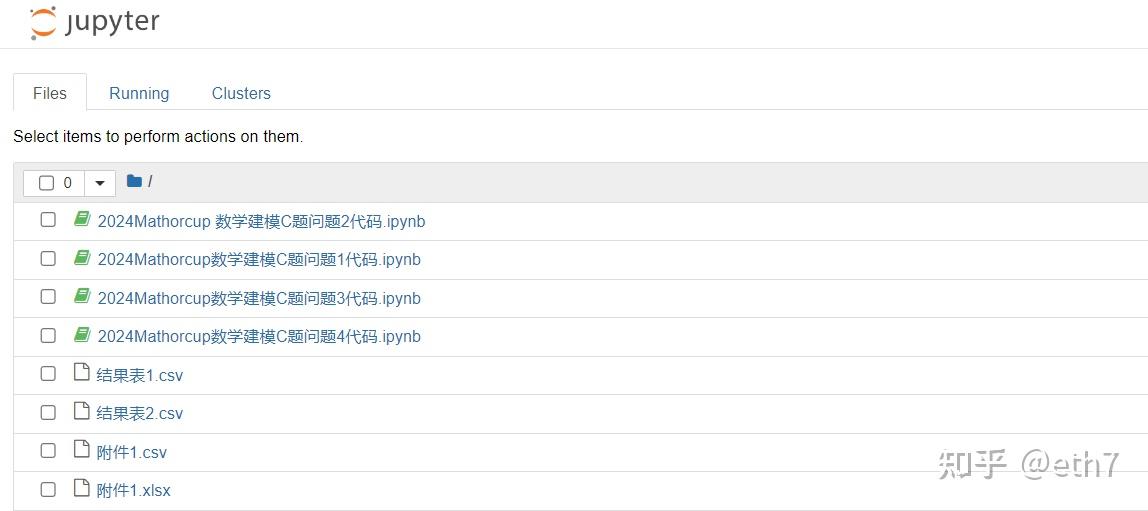Check the box for 结果表1.csv
1148x511 pixels.
[48, 374]
